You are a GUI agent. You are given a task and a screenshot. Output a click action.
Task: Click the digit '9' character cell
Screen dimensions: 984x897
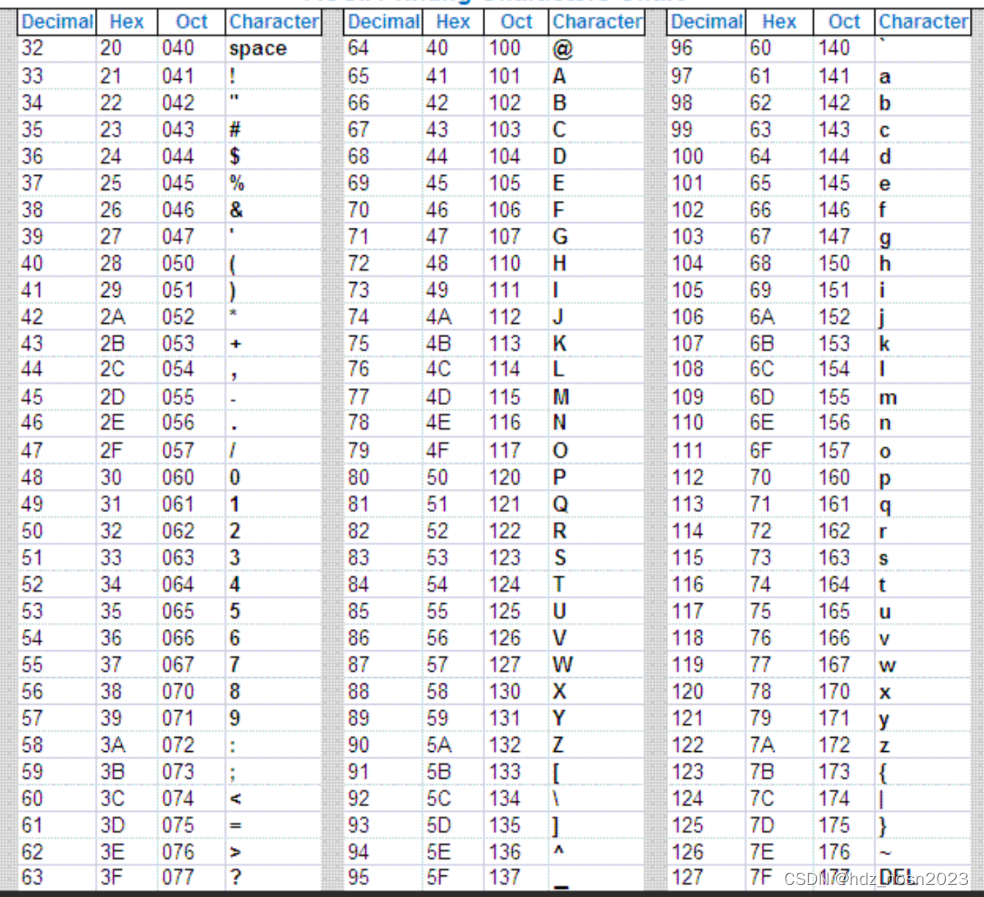[x=273, y=718]
